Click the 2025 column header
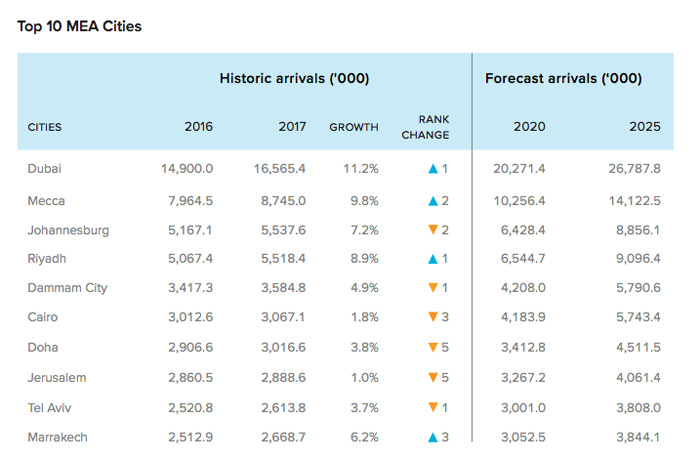This screenshot has width=700, height=460. [645, 127]
